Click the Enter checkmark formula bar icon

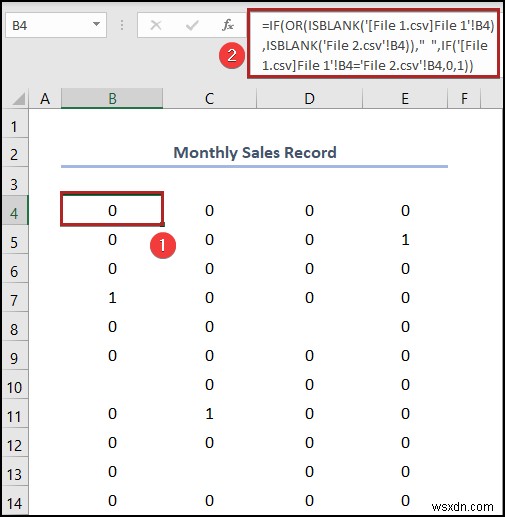(192, 25)
